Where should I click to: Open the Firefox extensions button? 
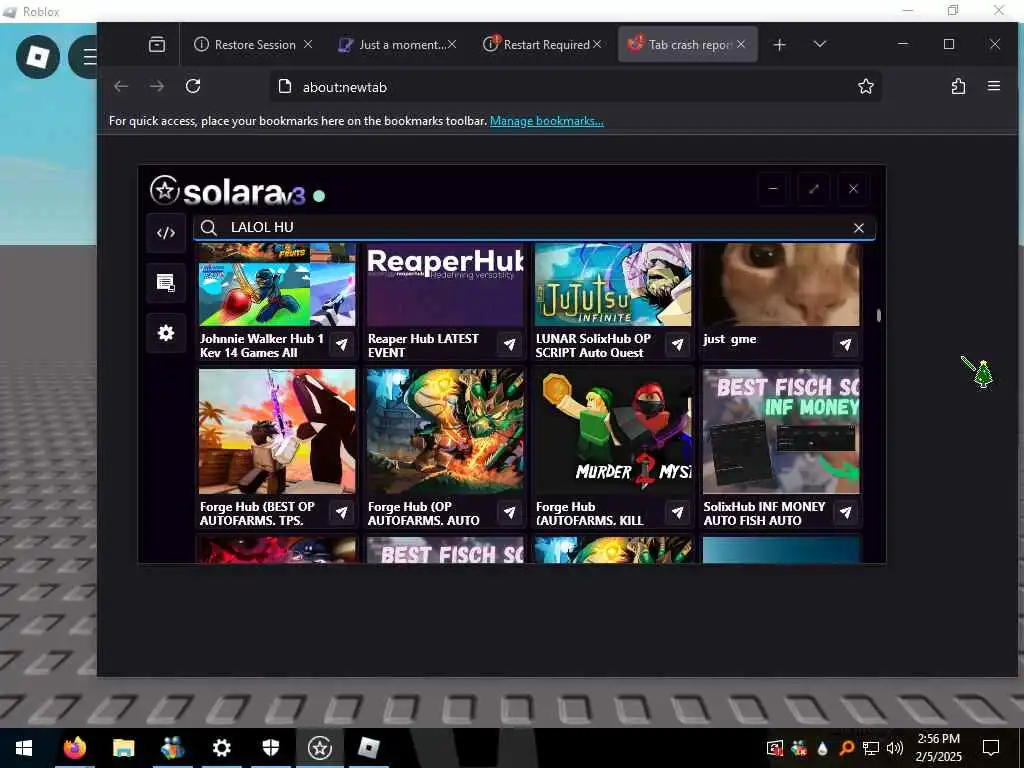tap(958, 86)
